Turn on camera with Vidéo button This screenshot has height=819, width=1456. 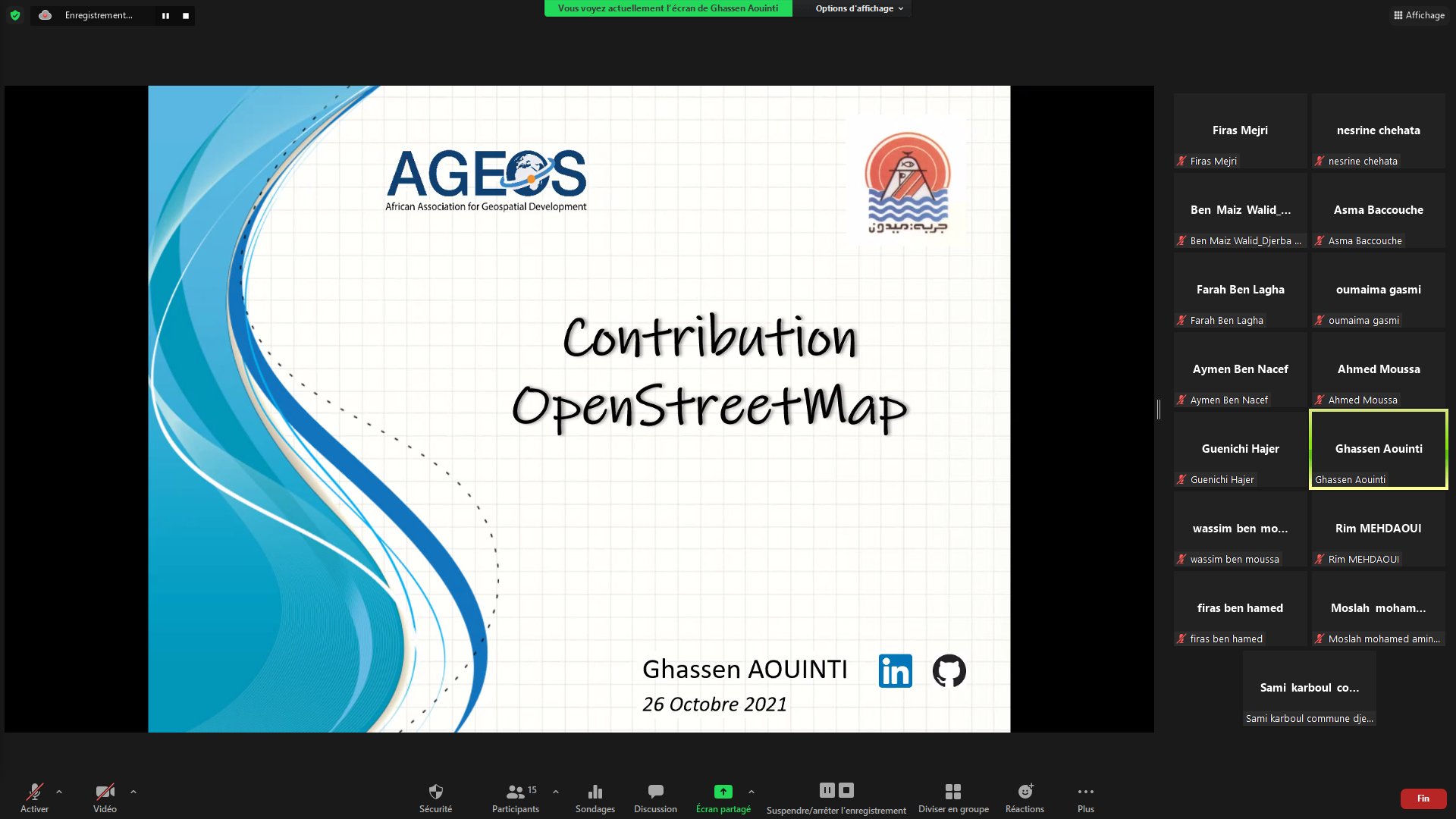(x=105, y=799)
